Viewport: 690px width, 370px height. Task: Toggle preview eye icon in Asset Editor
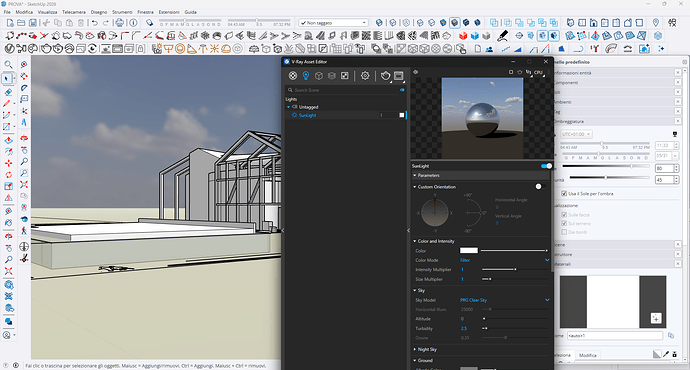click(415, 72)
